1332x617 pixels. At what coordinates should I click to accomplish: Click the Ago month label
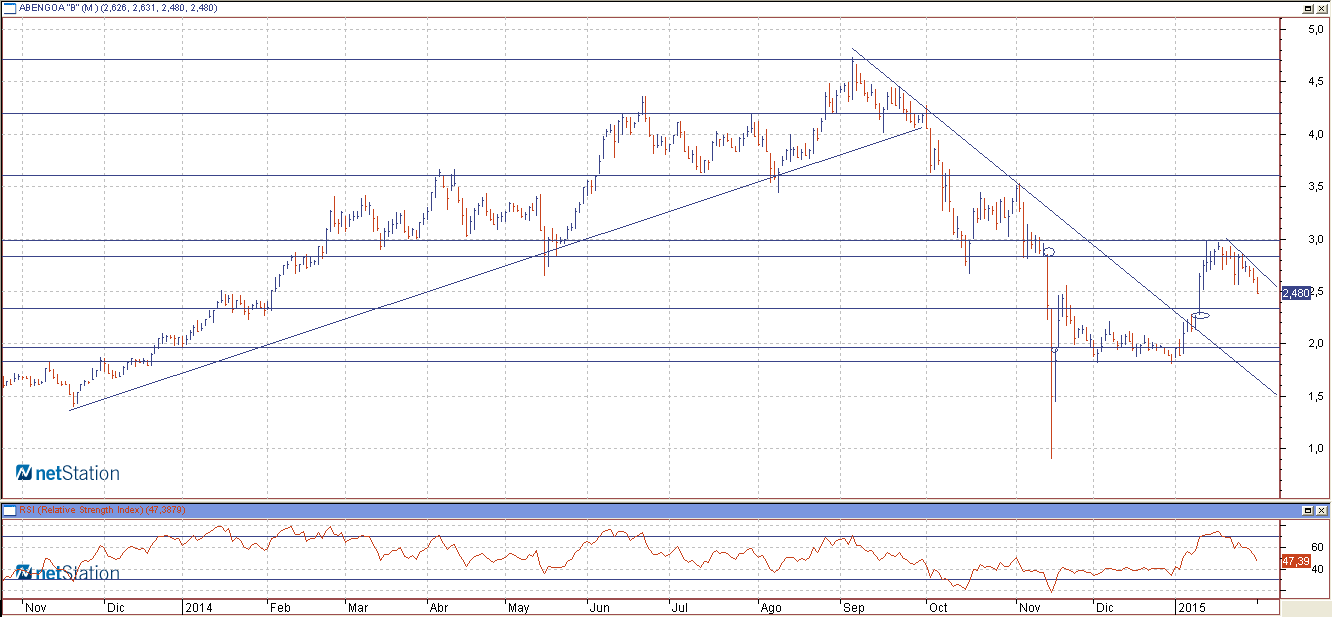(x=771, y=607)
